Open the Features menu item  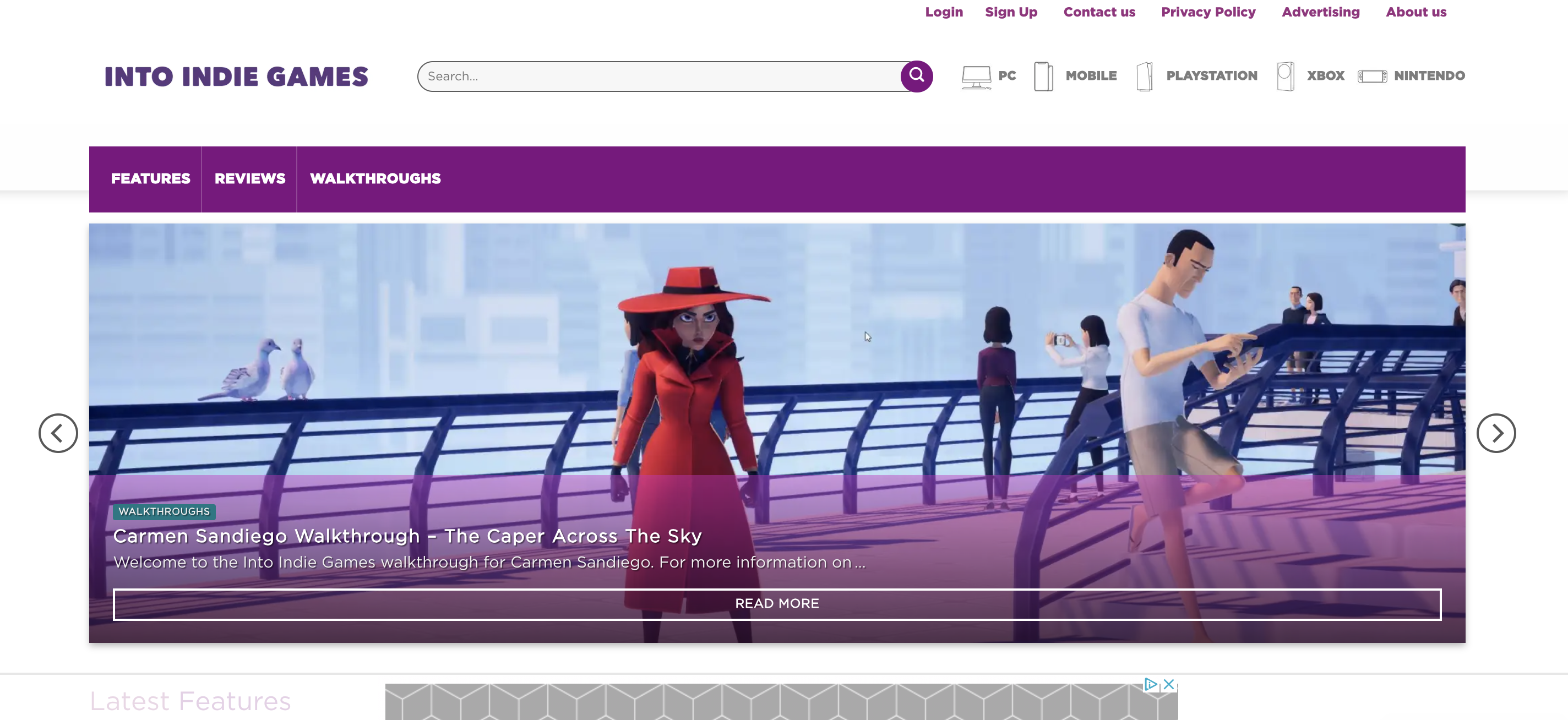pyautogui.click(x=150, y=178)
